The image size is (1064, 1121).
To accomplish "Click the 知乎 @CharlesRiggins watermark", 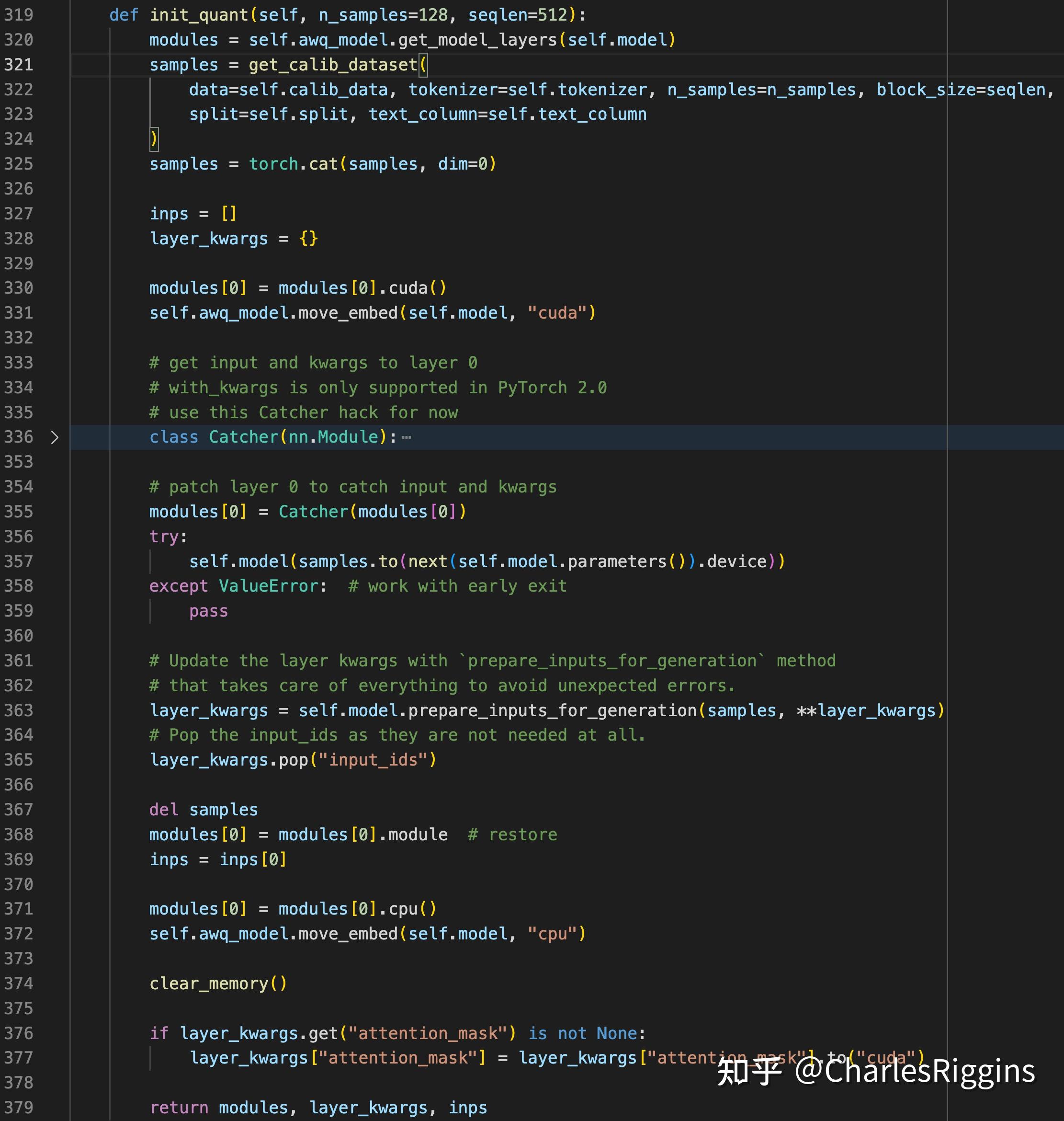I will click(876, 1071).
